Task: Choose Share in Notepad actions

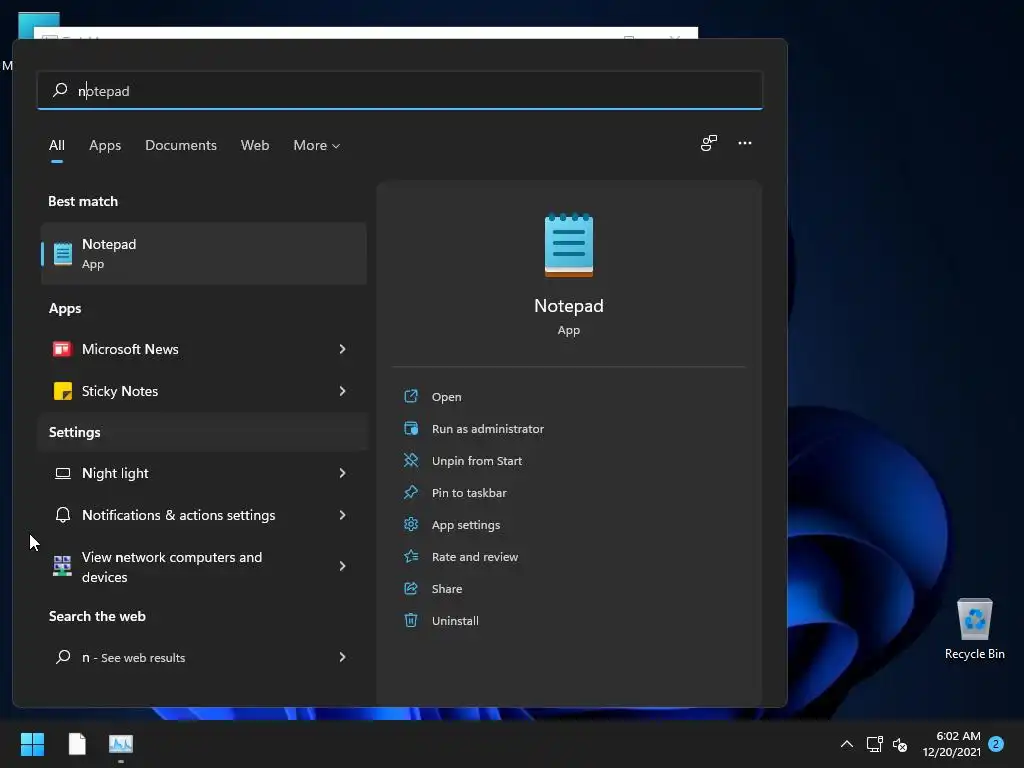Action: (x=447, y=588)
